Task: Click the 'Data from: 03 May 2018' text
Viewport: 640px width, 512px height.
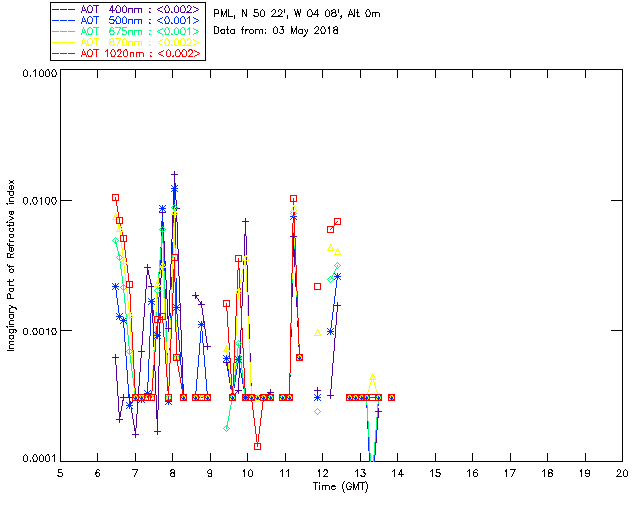Action: click(276, 30)
